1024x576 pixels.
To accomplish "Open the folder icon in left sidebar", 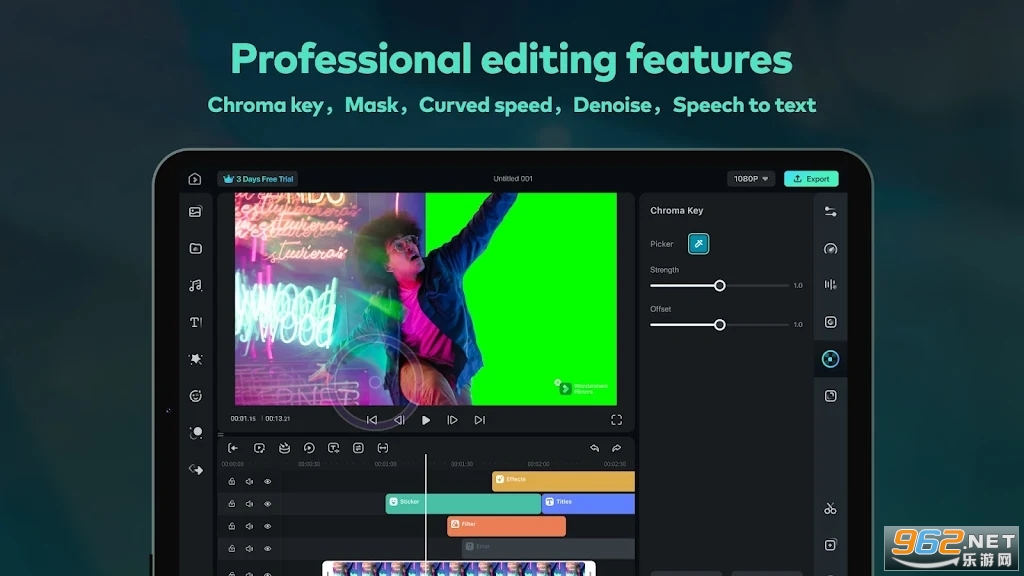I will [x=195, y=248].
